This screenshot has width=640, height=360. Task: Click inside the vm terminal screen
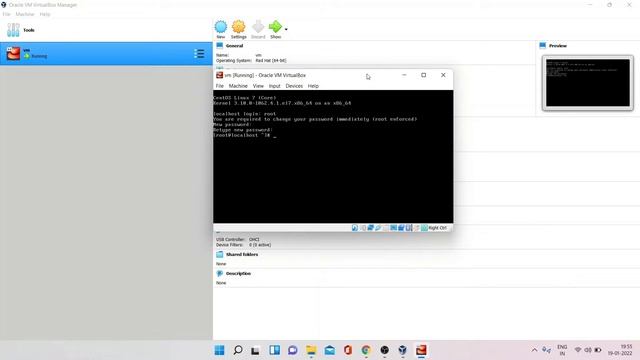tap(333, 157)
